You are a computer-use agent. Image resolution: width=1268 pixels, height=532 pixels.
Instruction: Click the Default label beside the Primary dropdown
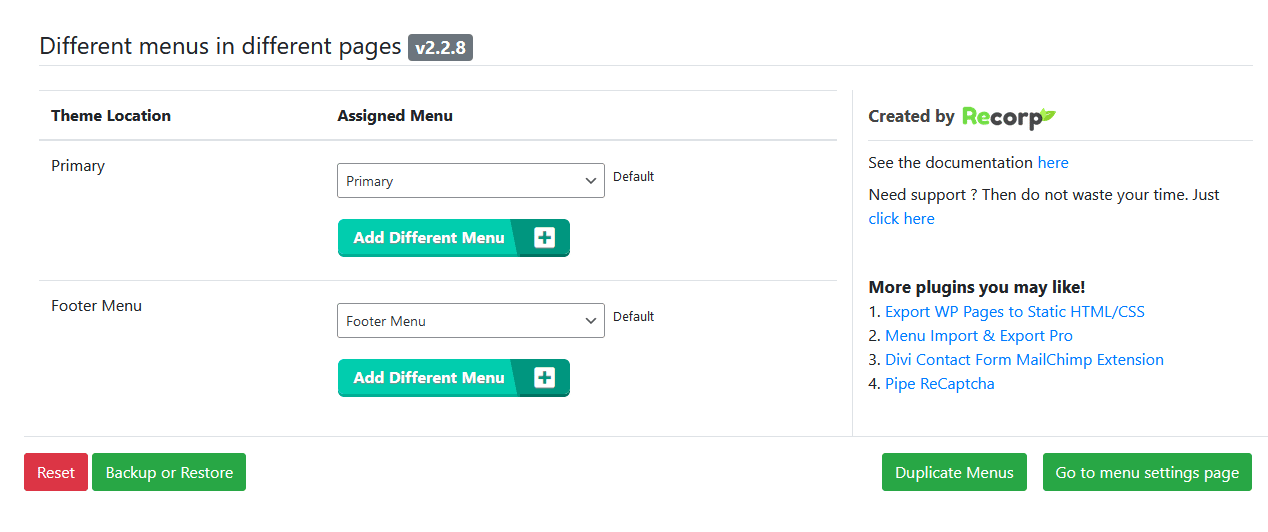click(x=633, y=177)
